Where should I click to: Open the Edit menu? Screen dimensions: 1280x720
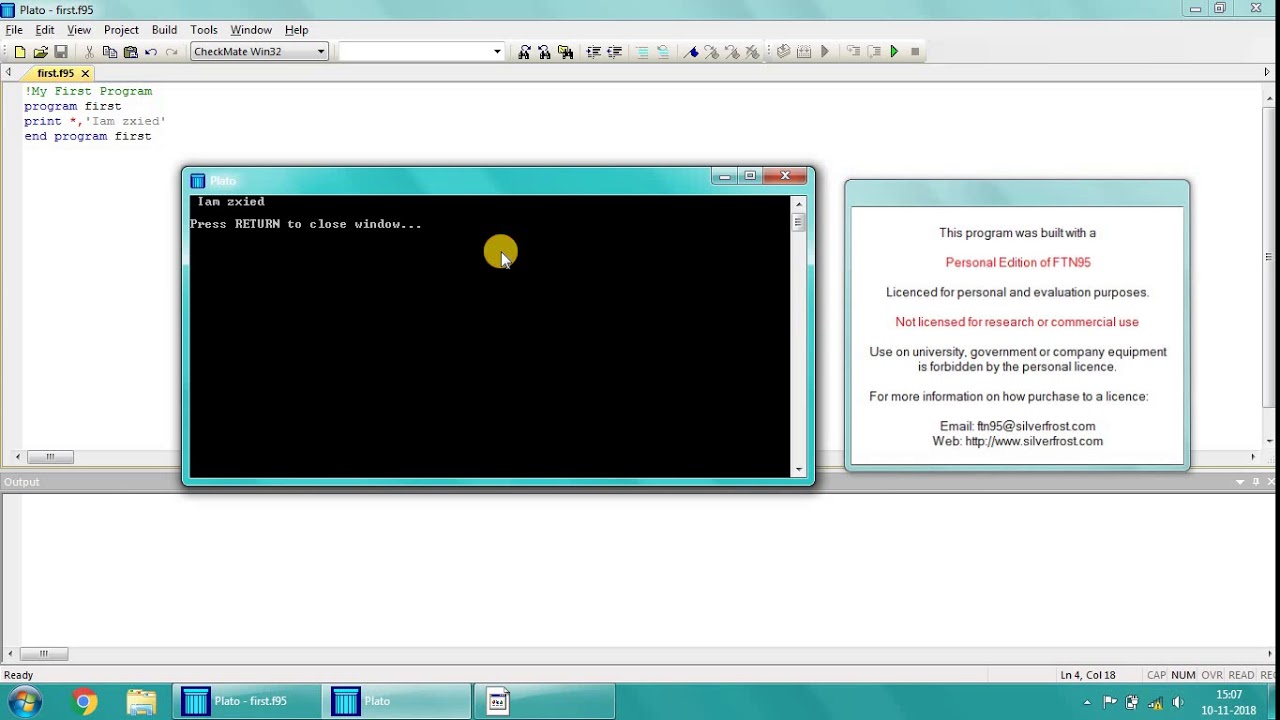coord(45,30)
